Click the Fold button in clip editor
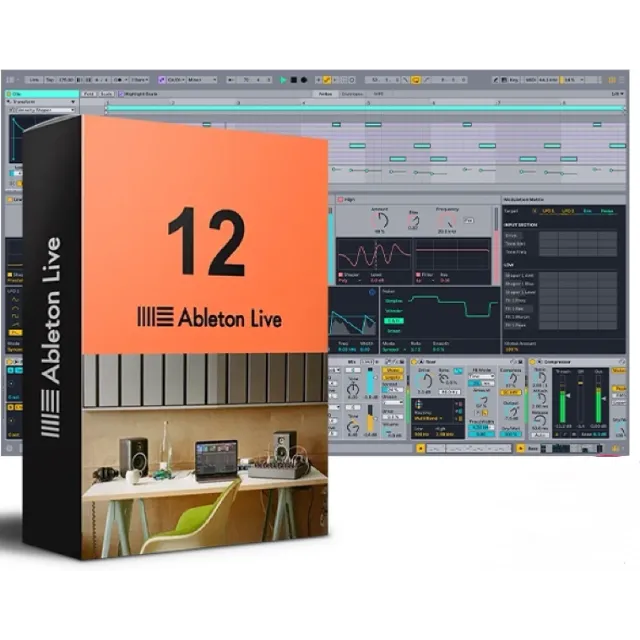Image resolution: width=640 pixels, height=640 pixels. (x=89, y=93)
